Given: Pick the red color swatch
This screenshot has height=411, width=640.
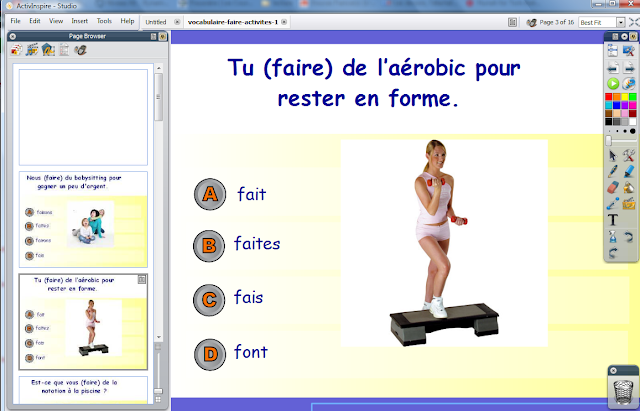Looking at the screenshot, I should (x=609, y=97).
